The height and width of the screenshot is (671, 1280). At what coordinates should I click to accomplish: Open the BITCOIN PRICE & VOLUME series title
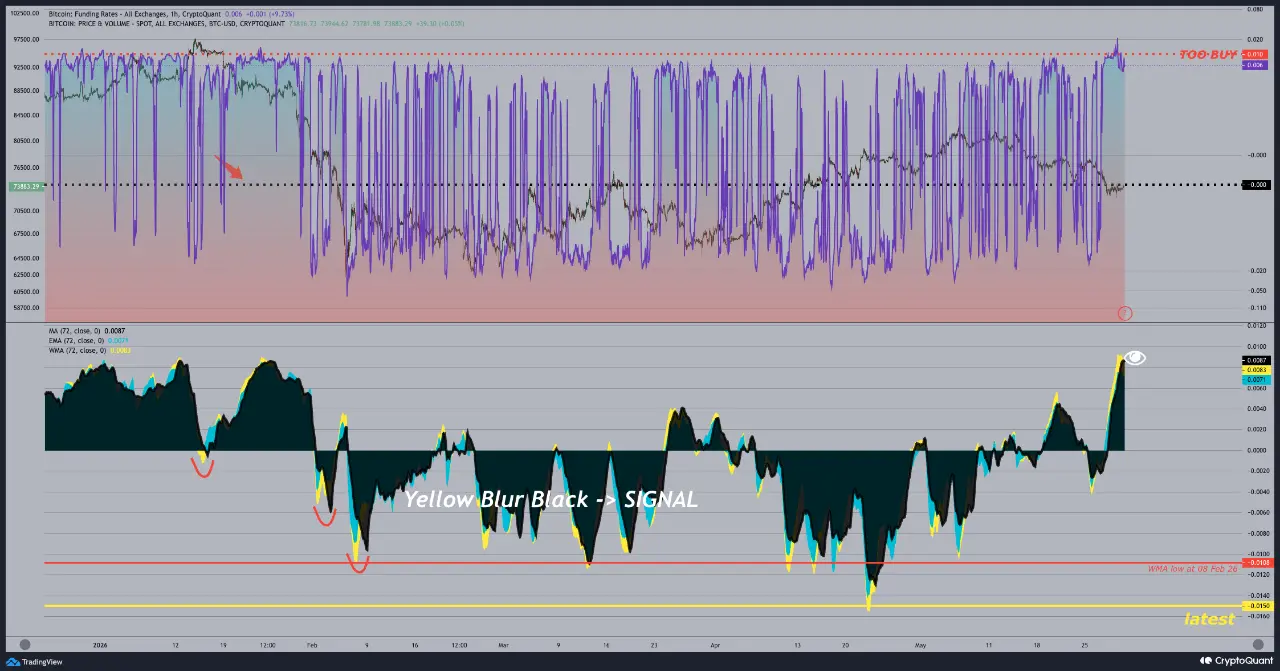click(x=166, y=23)
